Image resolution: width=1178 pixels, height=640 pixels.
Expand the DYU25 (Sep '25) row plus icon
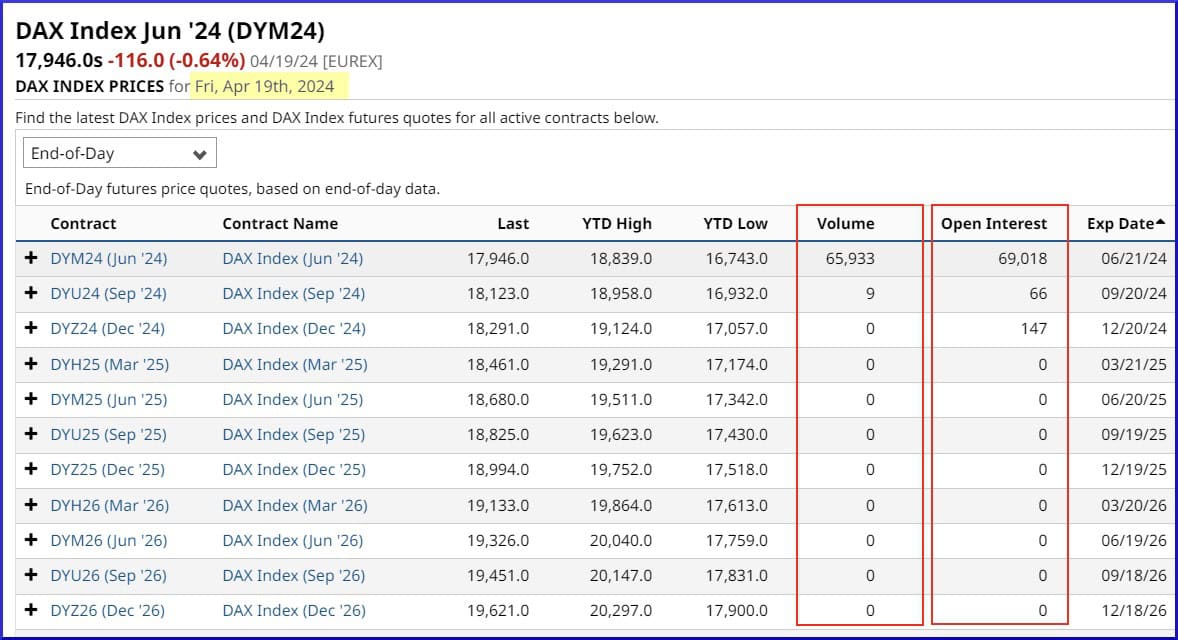click(32, 434)
